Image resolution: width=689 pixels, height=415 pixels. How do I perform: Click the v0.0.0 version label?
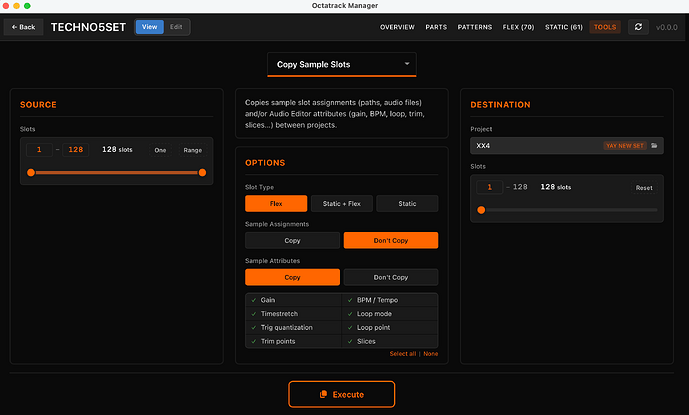click(x=667, y=27)
